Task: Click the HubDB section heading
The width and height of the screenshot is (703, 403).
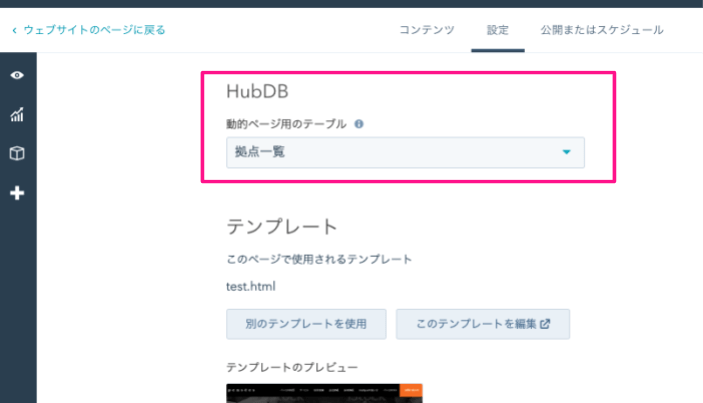Action: (259, 93)
